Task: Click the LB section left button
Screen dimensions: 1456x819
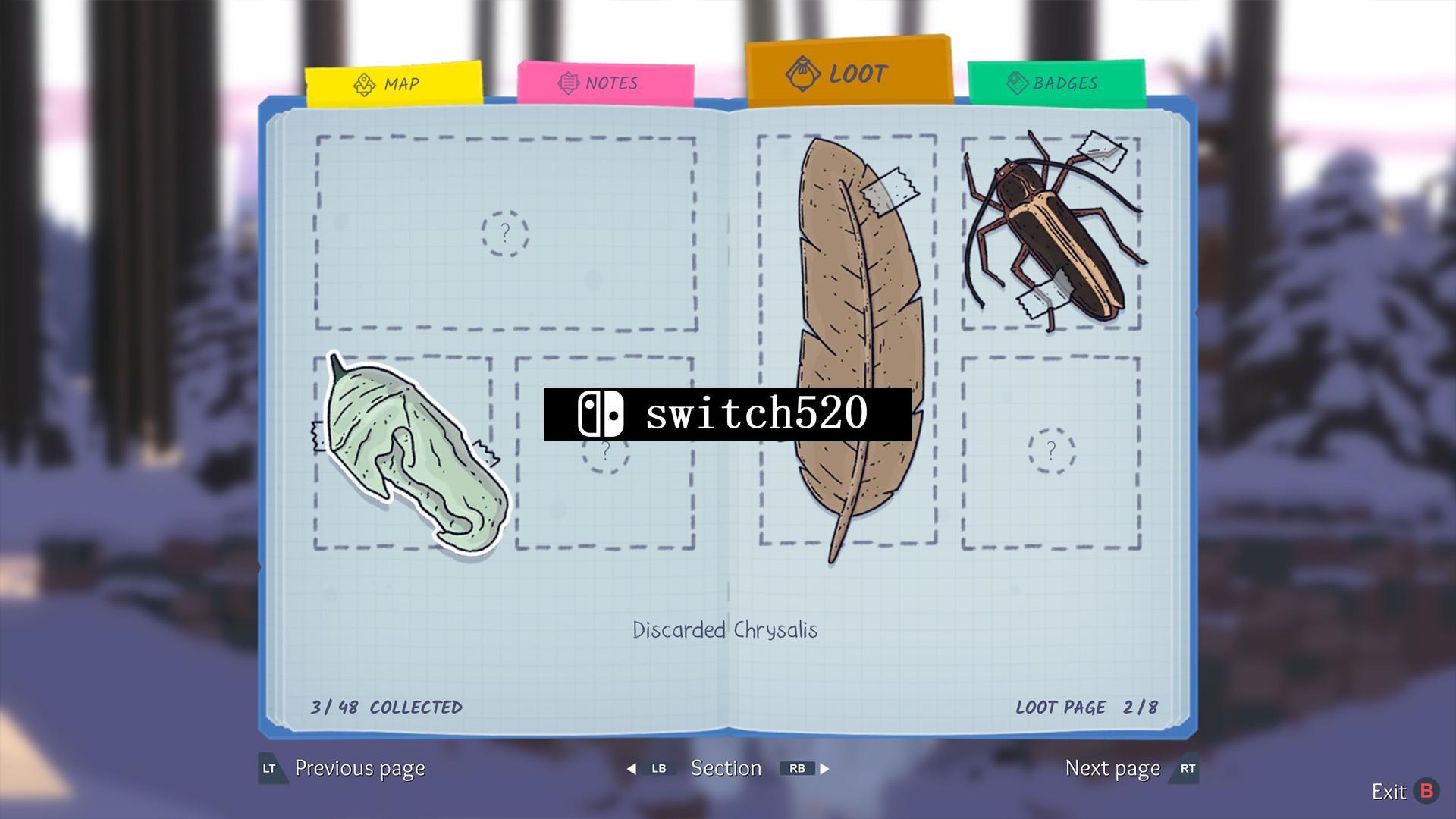Action: 658,768
